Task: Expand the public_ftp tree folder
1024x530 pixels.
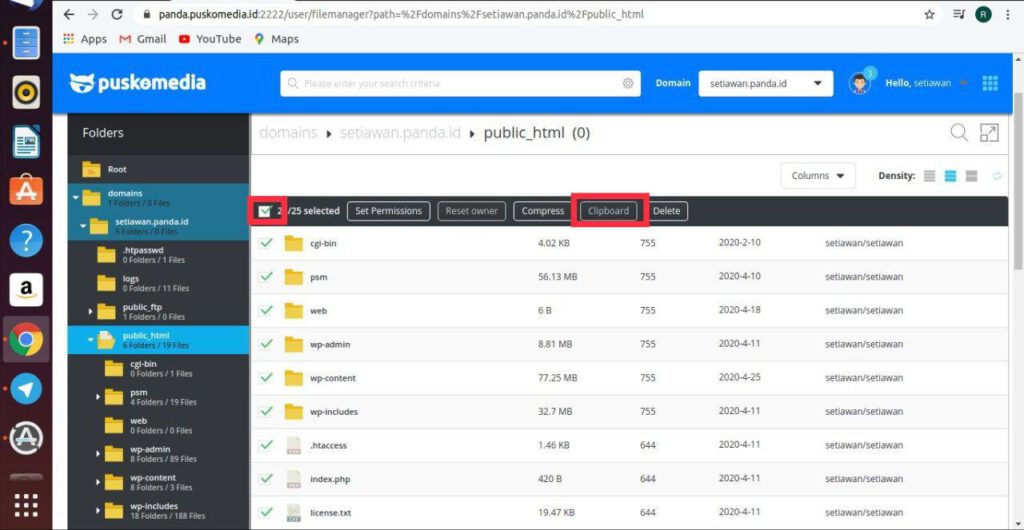Action: [91, 311]
